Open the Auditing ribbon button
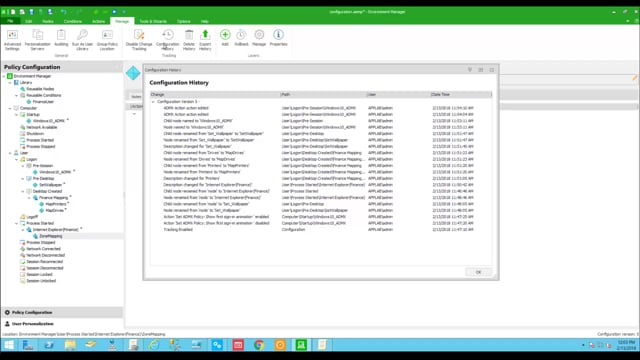The width and height of the screenshot is (640, 360). click(x=61, y=38)
